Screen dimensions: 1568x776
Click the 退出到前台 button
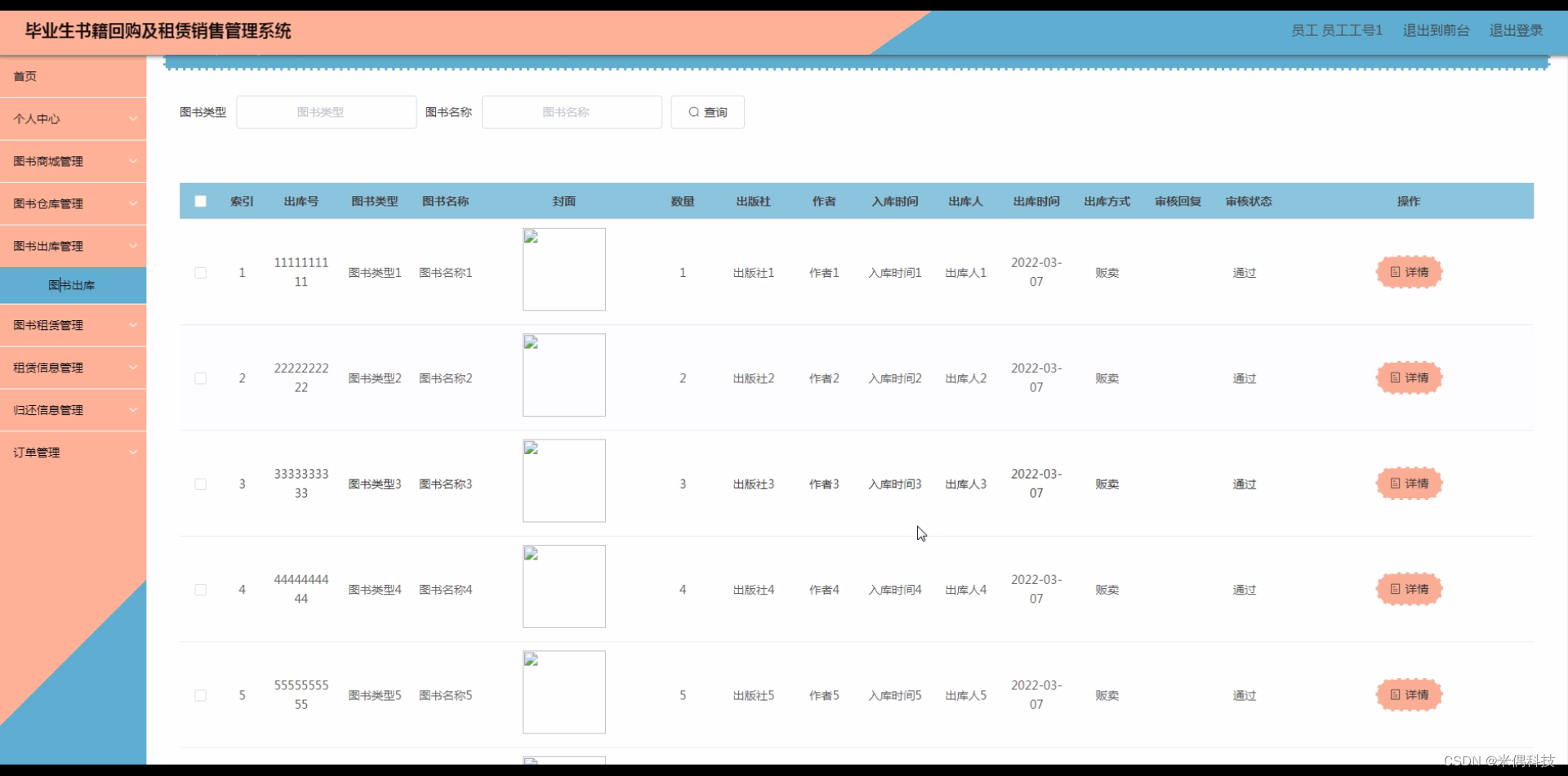[x=1435, y=30]
